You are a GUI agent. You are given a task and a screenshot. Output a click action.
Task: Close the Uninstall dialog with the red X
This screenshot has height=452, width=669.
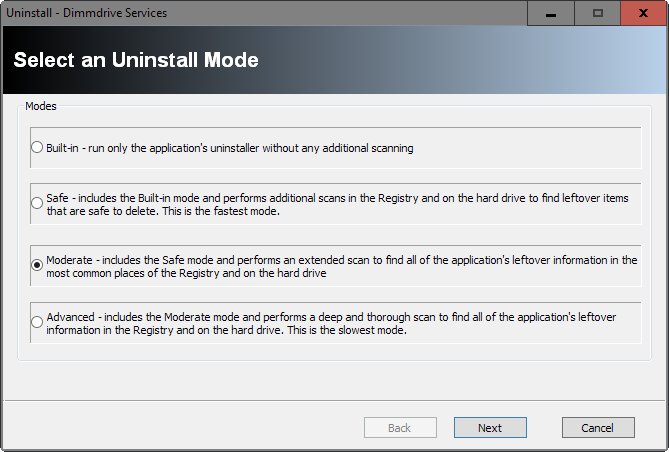(x=644, y=13)
